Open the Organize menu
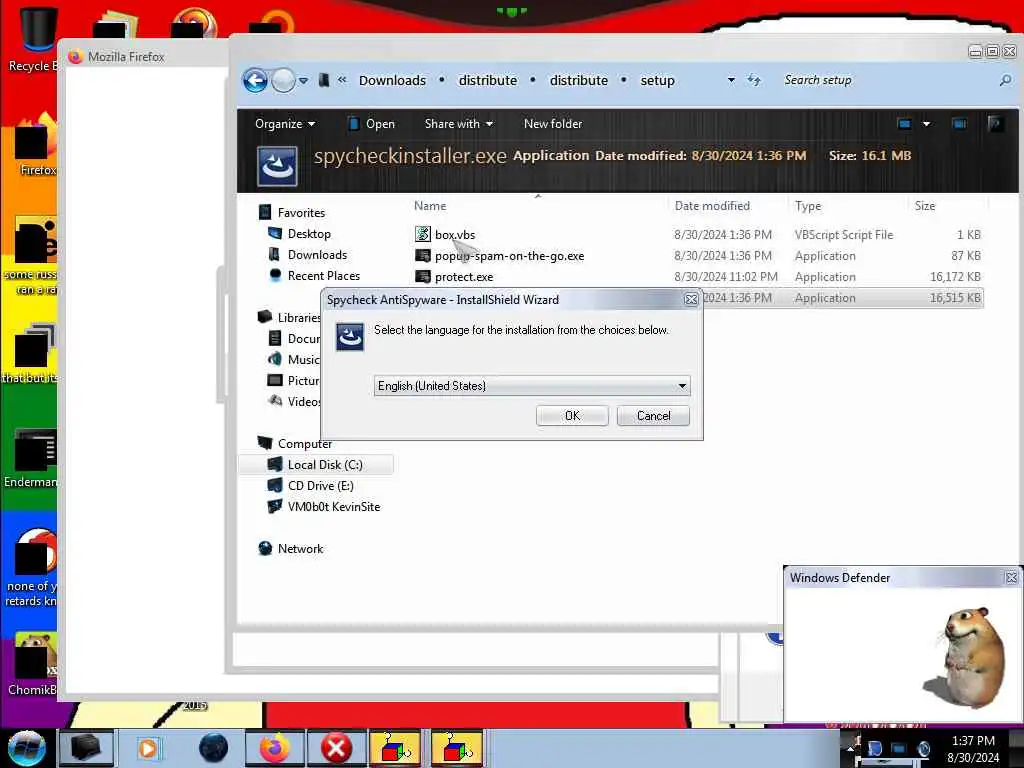Viewport: 1024px width, 768px height. (285, 123)
